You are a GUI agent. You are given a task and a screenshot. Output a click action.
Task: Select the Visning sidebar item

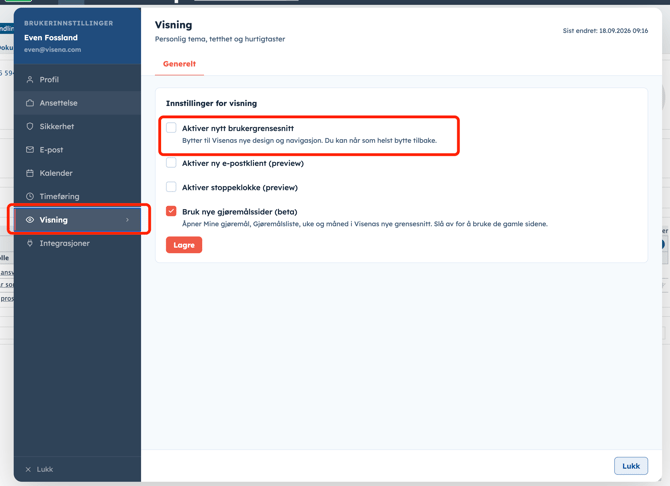pos(77,220)
